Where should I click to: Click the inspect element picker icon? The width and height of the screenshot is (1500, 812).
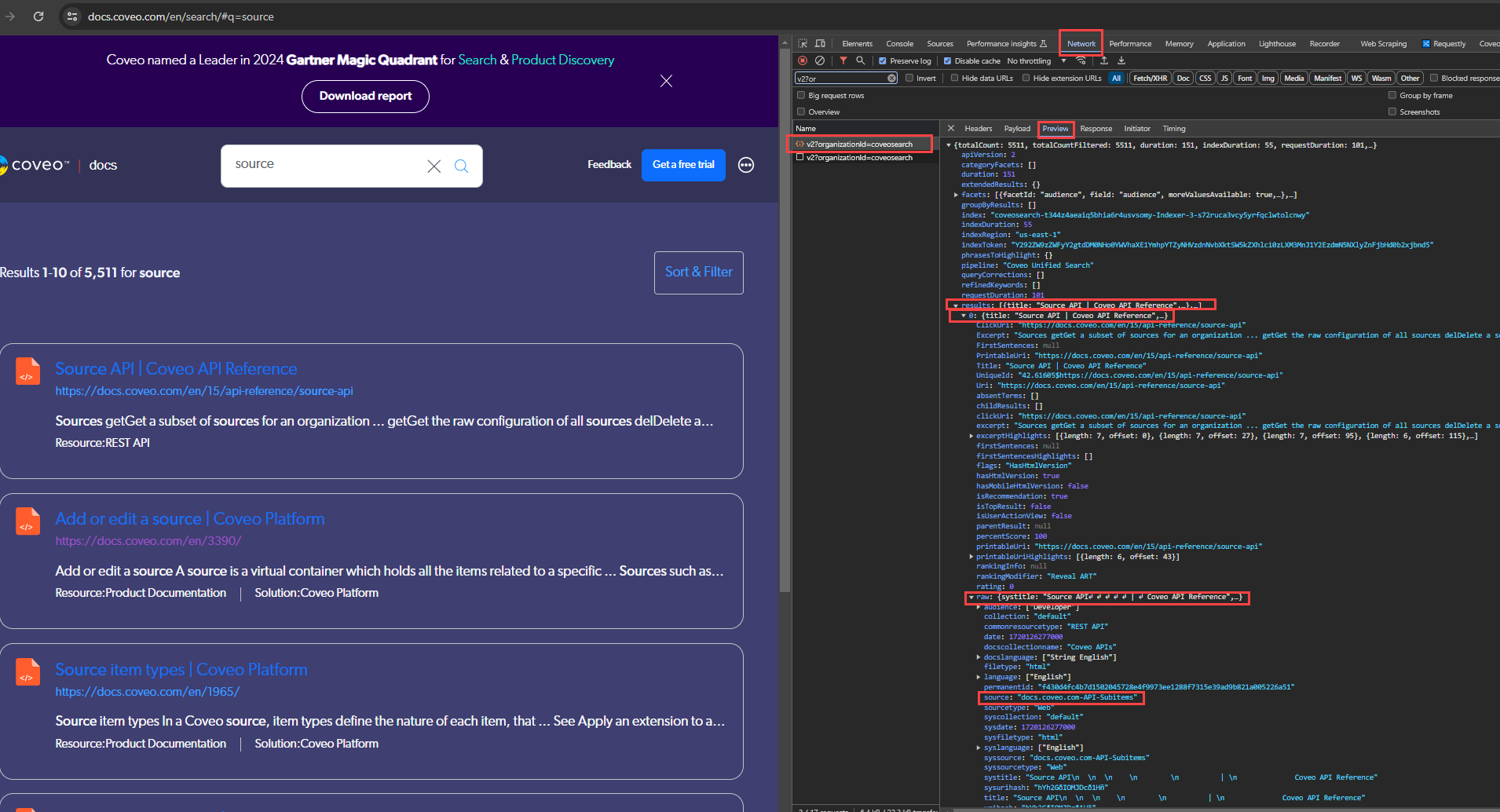point(803,43)
